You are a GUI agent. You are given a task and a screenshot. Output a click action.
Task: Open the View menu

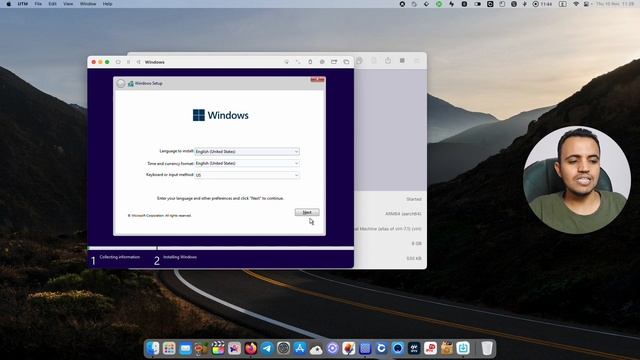click(68, 4)
